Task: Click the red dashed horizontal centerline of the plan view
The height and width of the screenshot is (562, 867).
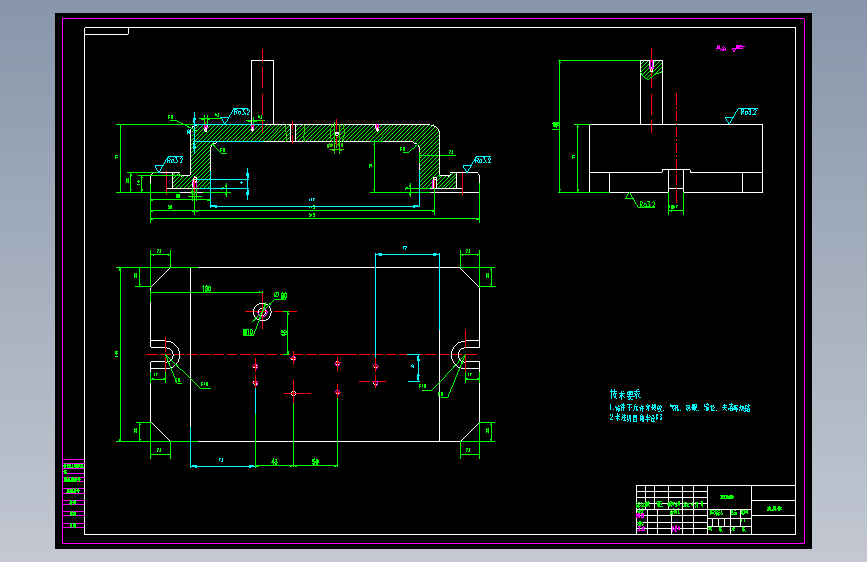Action: tap(311, 355)
